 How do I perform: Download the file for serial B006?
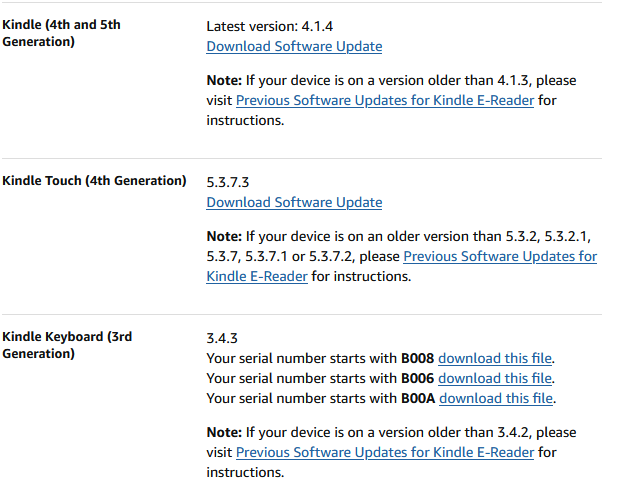(x=495, y=378)
